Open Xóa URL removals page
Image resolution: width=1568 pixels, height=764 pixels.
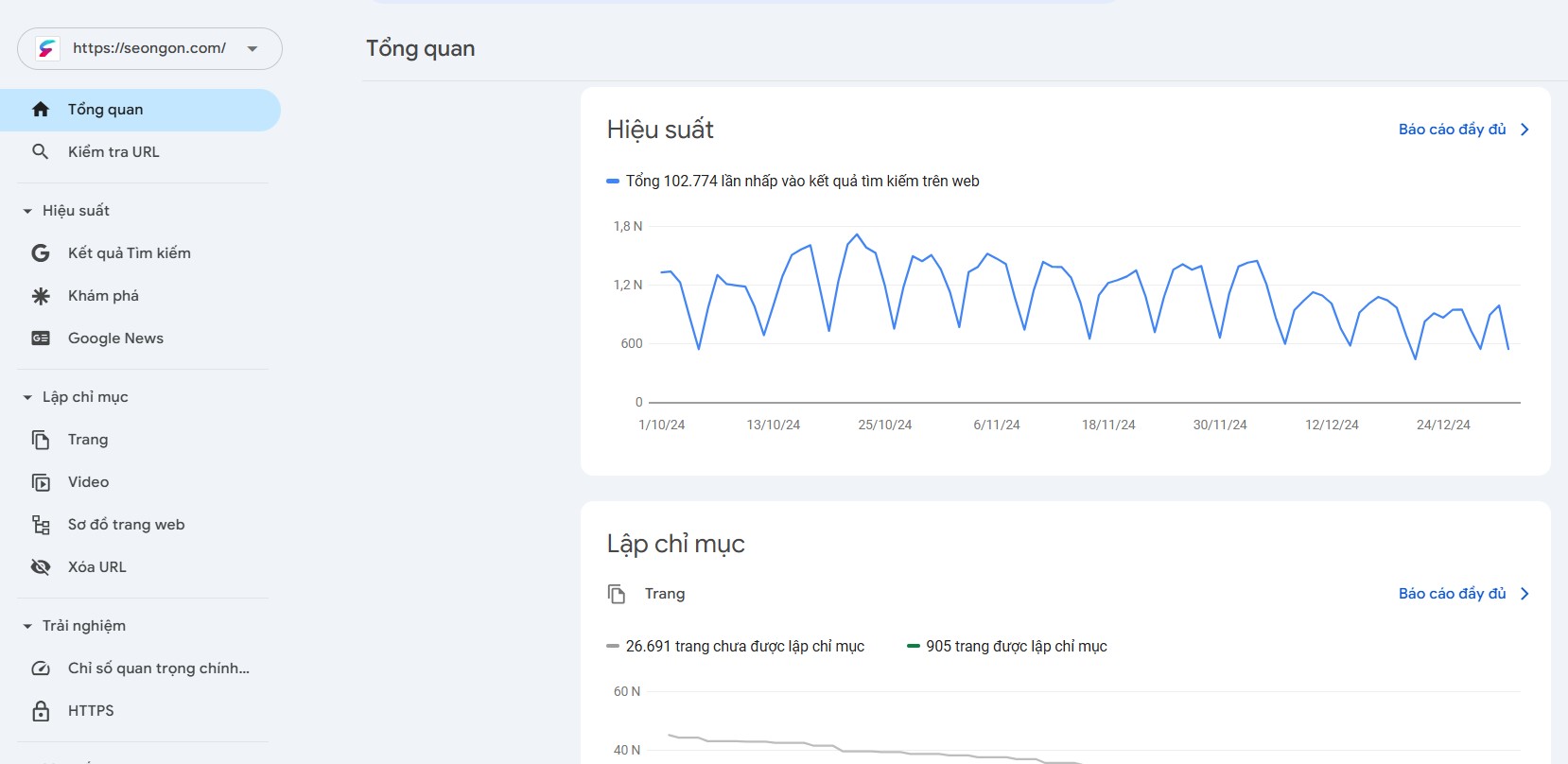click(x=96, y=567)
